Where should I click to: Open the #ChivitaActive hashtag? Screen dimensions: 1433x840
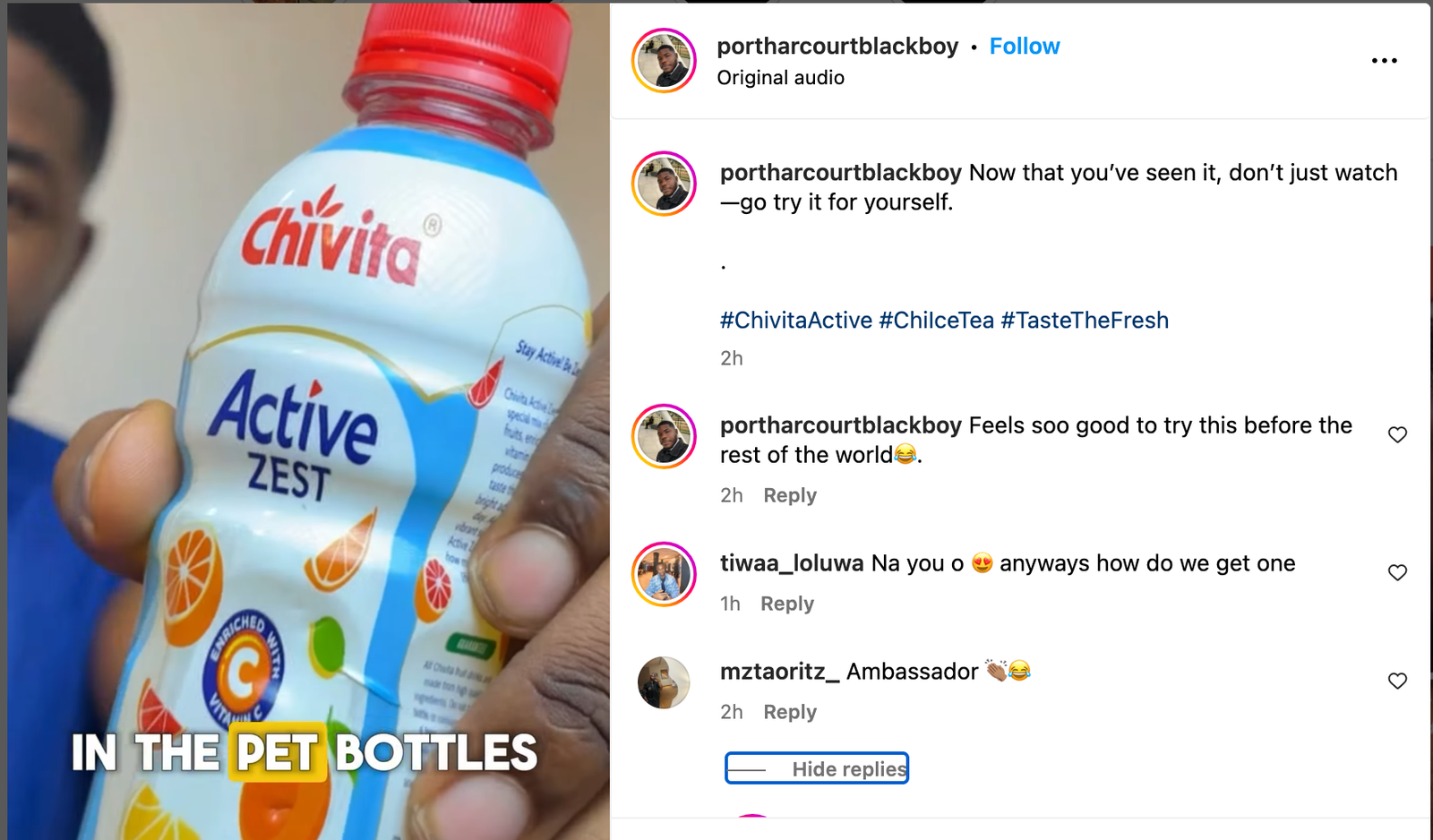[796, 321]
